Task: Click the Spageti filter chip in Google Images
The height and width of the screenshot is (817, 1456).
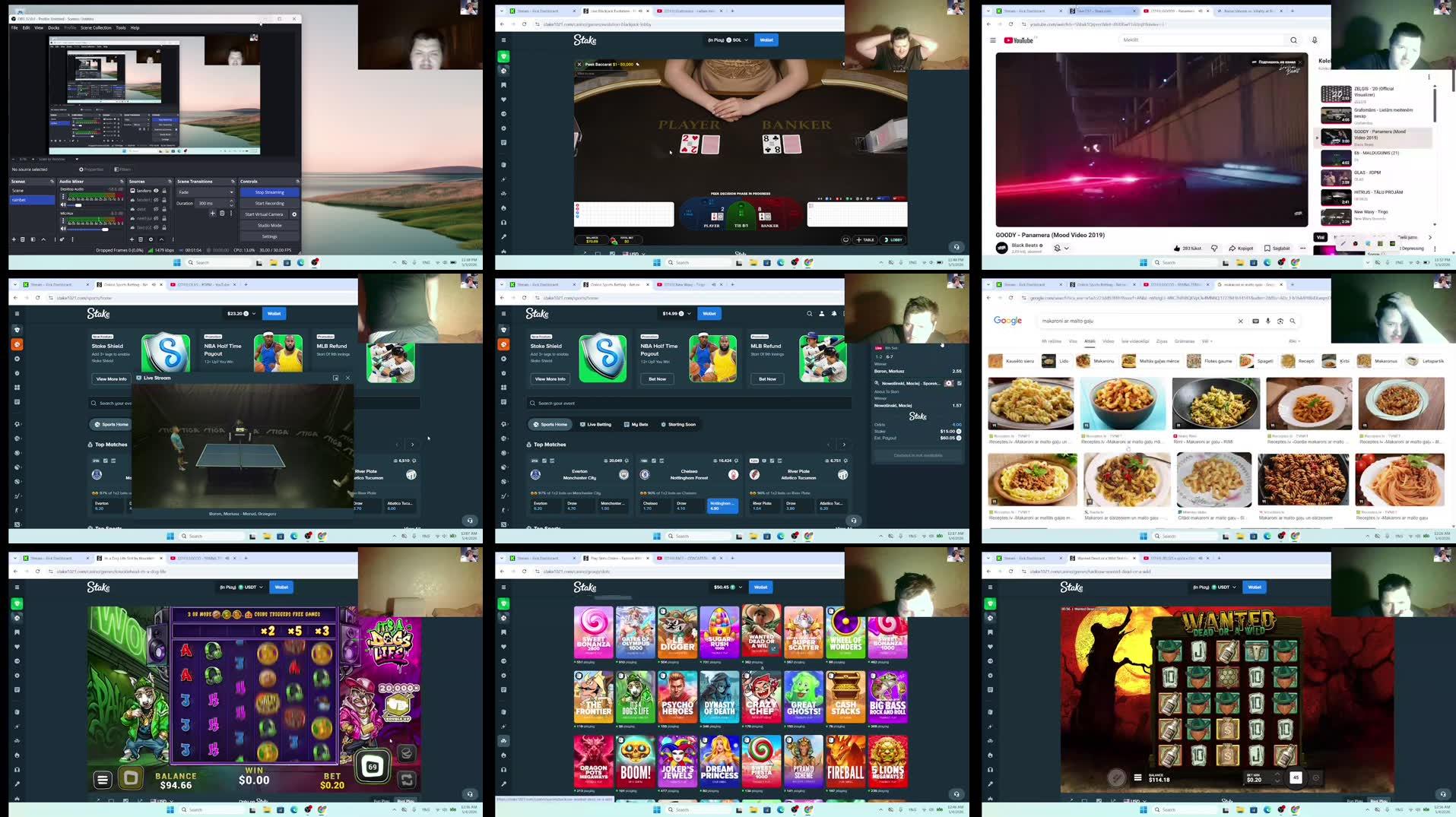Action: [1257, 361]
